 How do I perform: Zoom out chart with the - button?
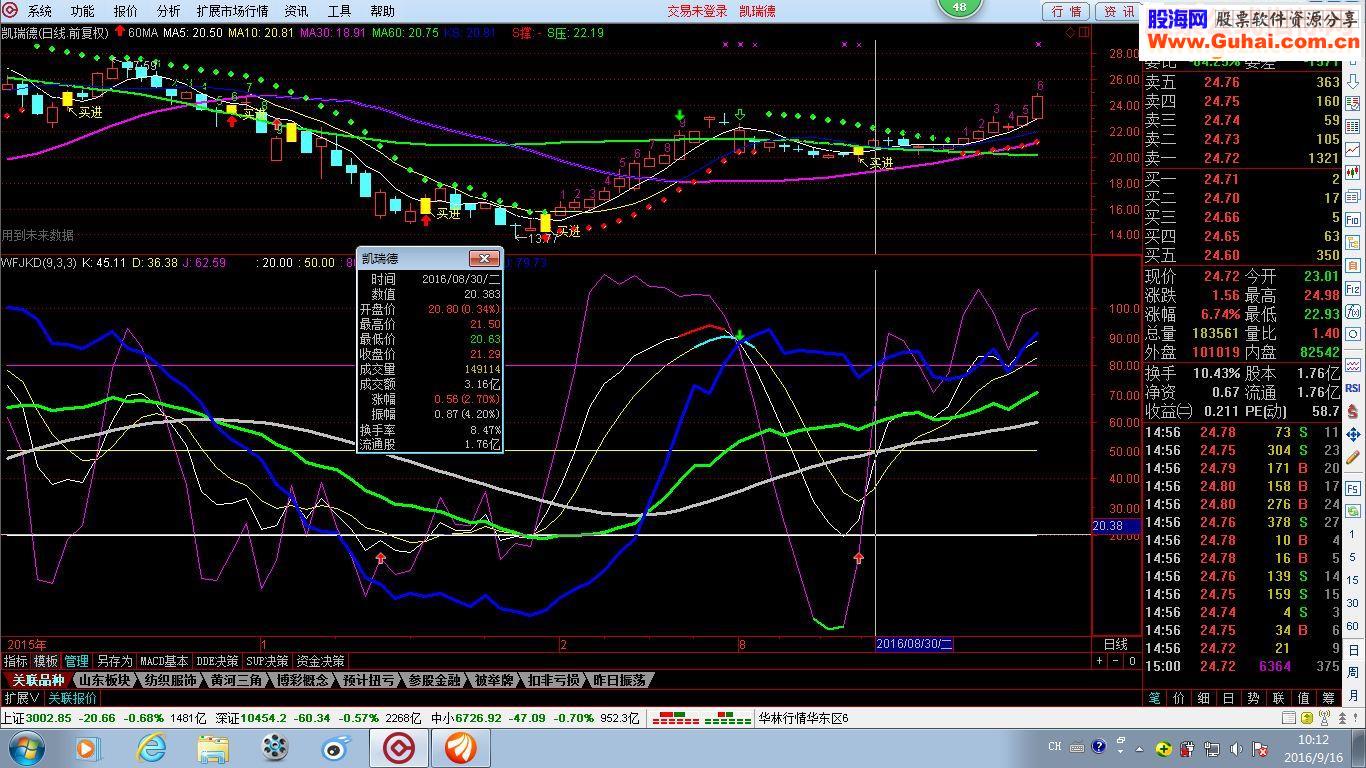[1115, 661]
